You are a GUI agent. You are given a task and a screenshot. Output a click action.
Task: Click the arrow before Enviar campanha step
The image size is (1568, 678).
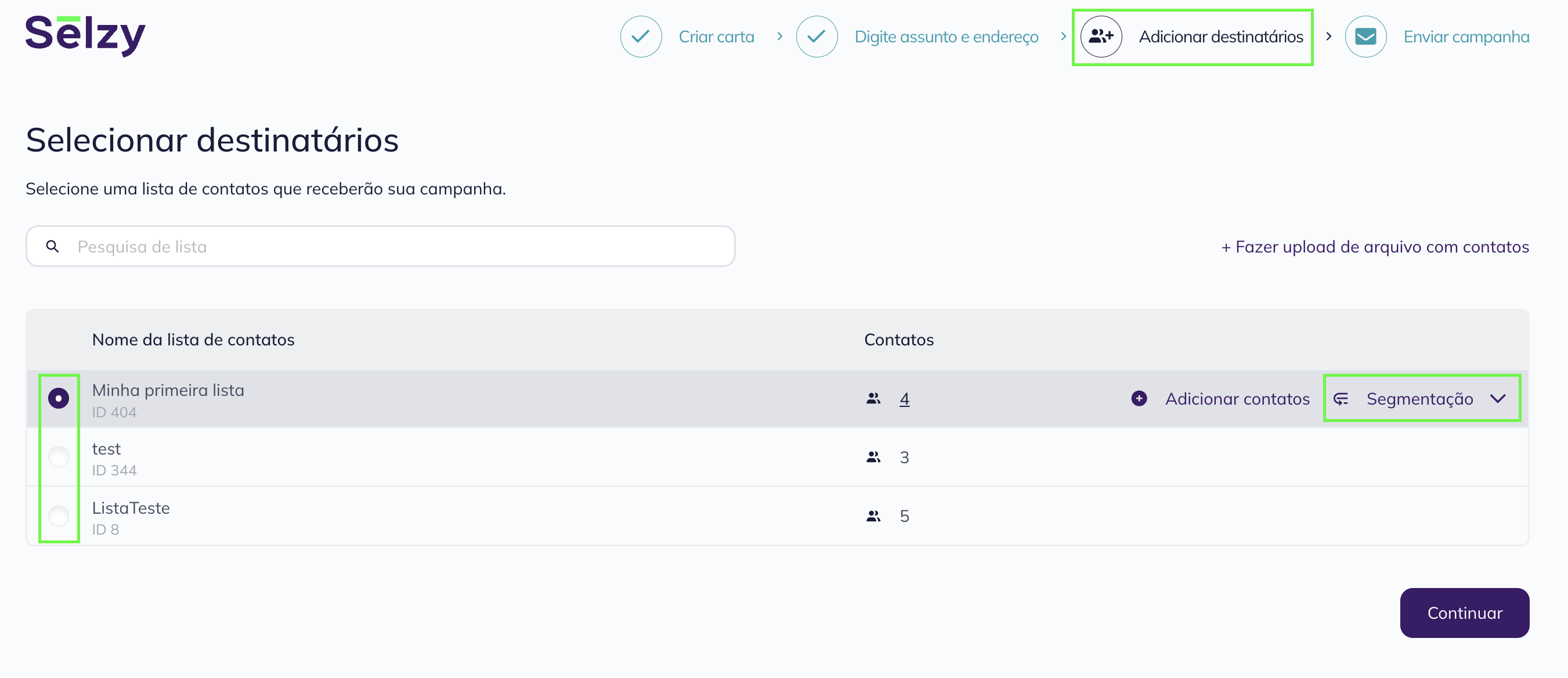coord(1329,37)
